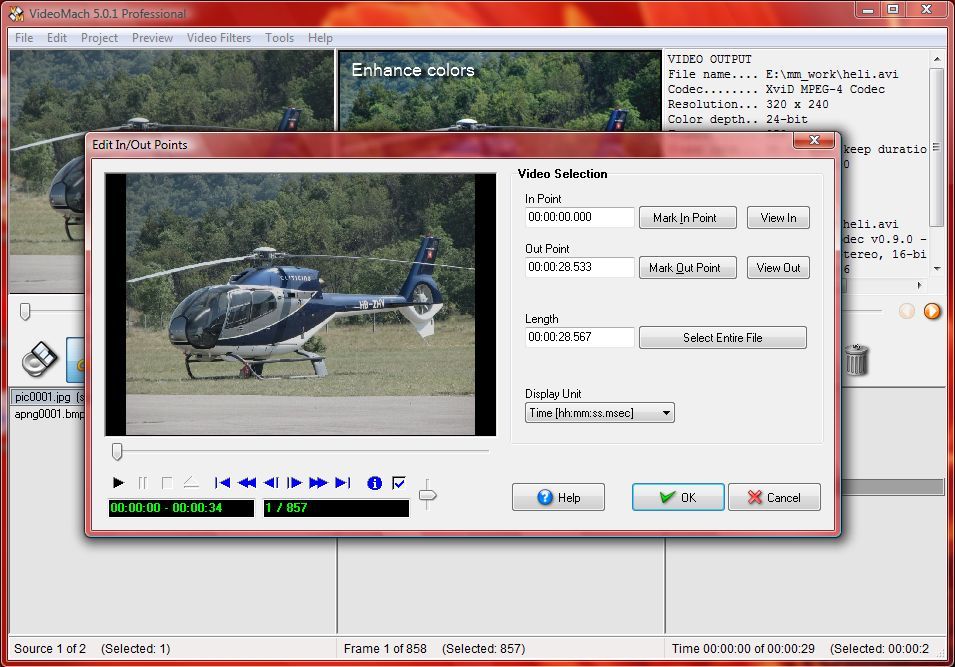Toggle the checkbox next to the info icon

[x=399, y=483]
